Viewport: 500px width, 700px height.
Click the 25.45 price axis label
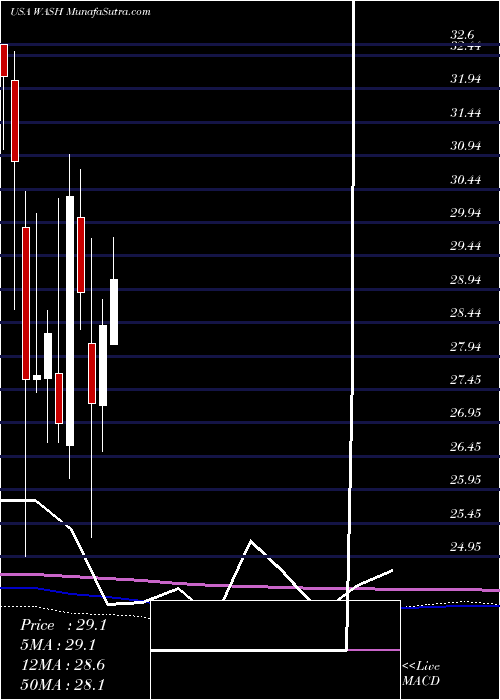tap(466, 513)
